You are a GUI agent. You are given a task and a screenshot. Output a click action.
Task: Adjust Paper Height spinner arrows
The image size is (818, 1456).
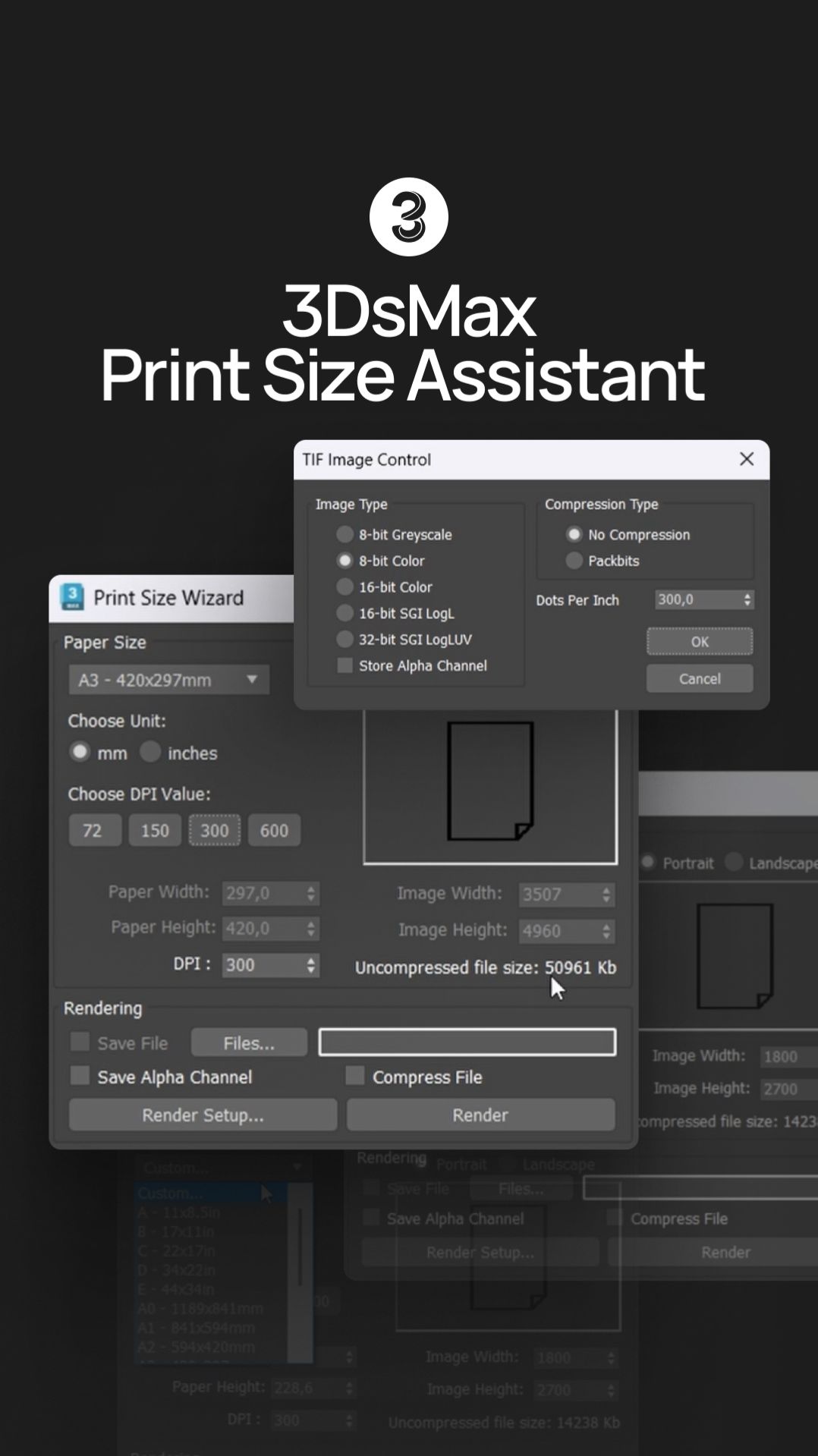click(311, 928)
